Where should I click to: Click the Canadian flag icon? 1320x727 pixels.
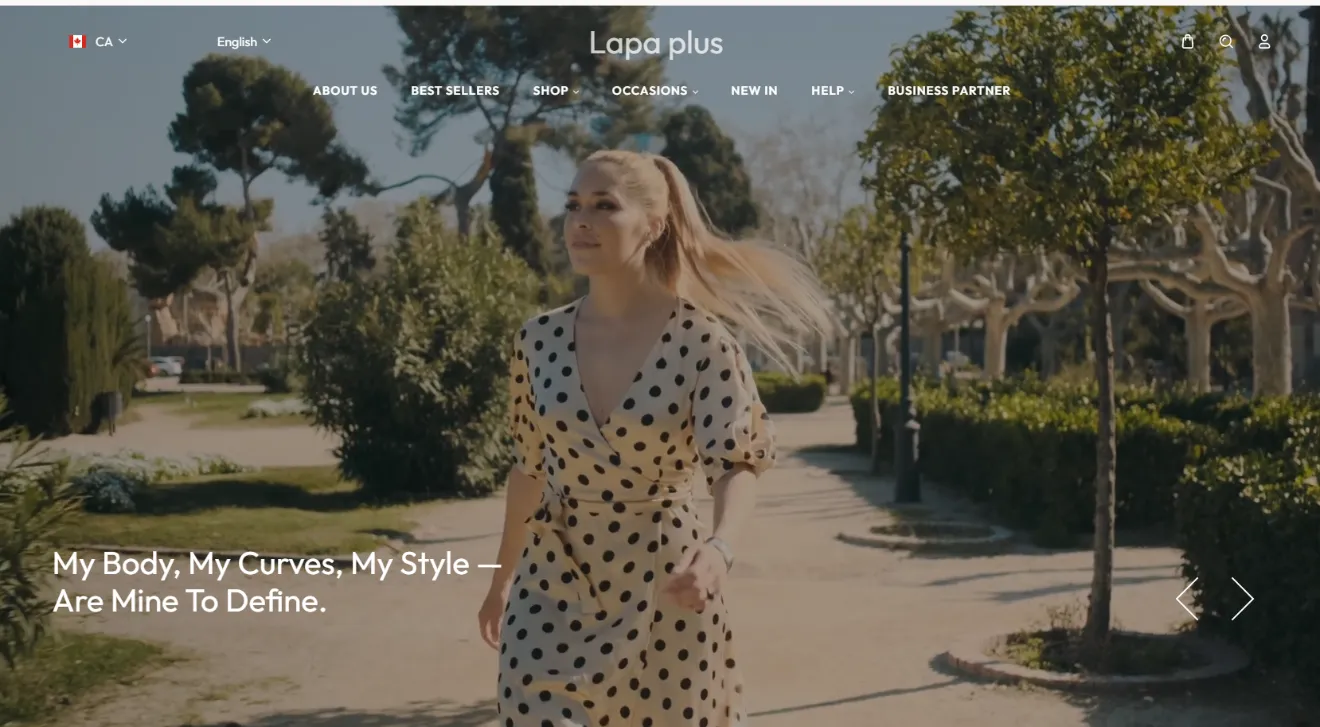[x=77, y=41]
